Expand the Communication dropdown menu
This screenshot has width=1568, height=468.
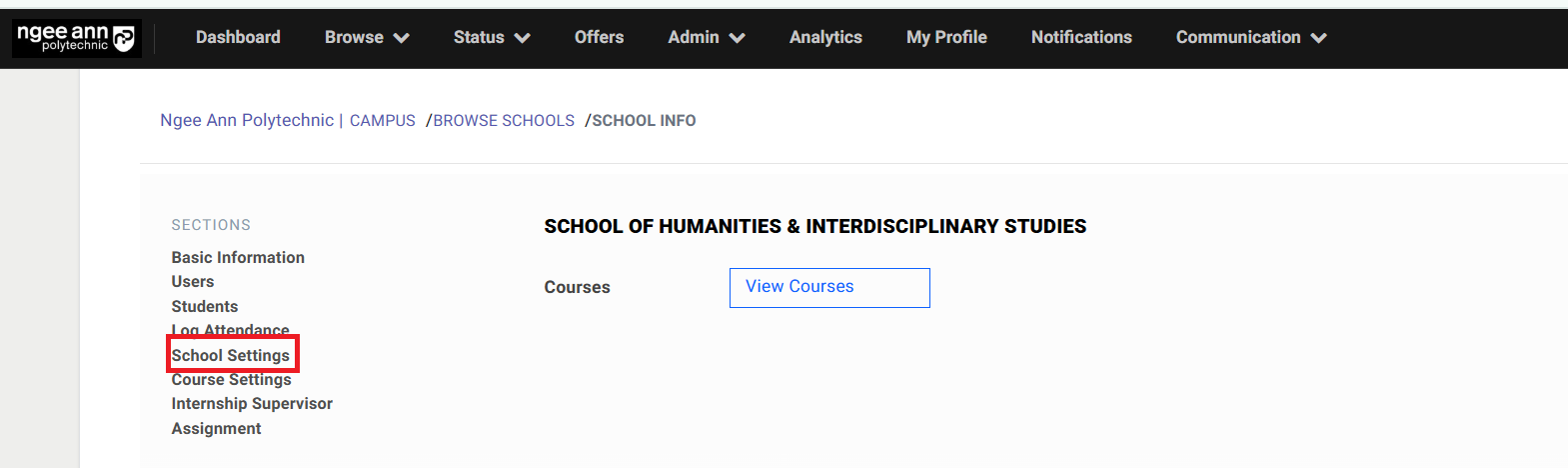(1250, 37)
